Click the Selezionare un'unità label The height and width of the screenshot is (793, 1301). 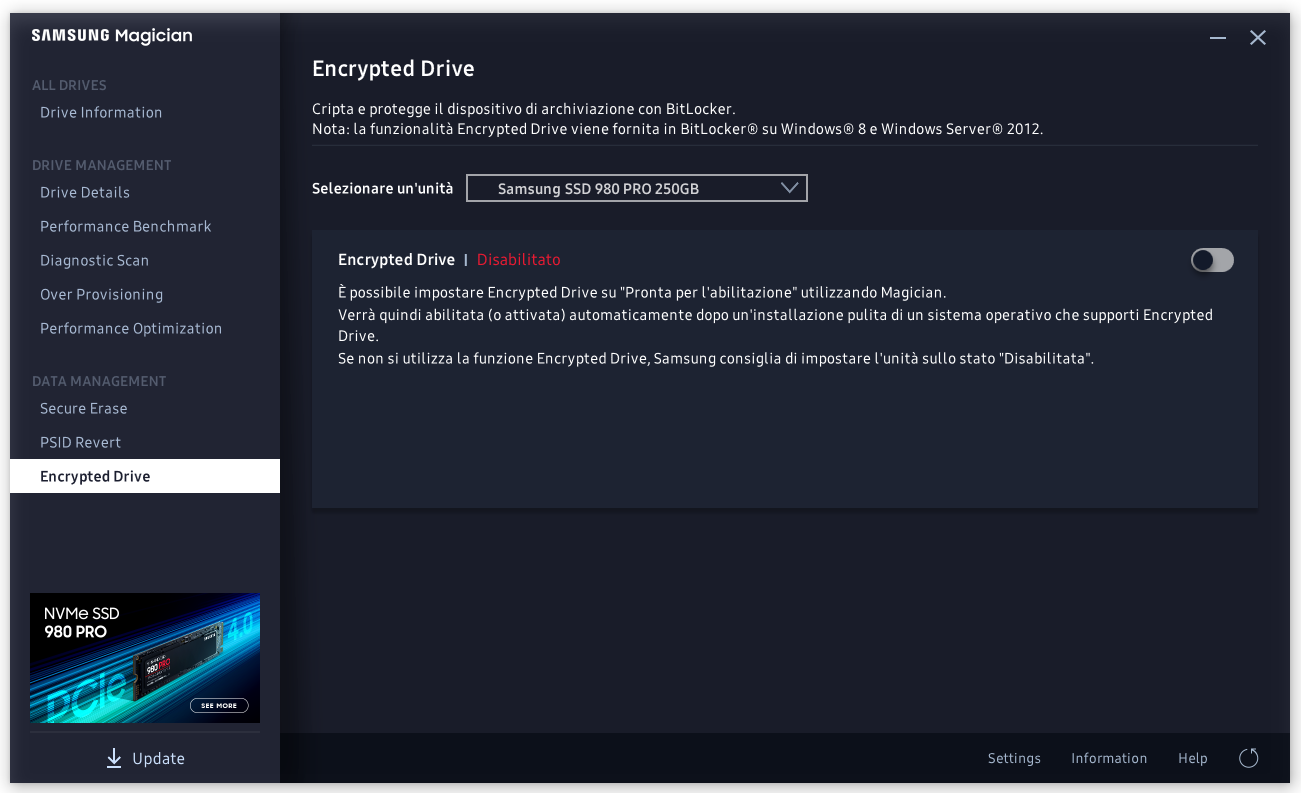(382, 188)
